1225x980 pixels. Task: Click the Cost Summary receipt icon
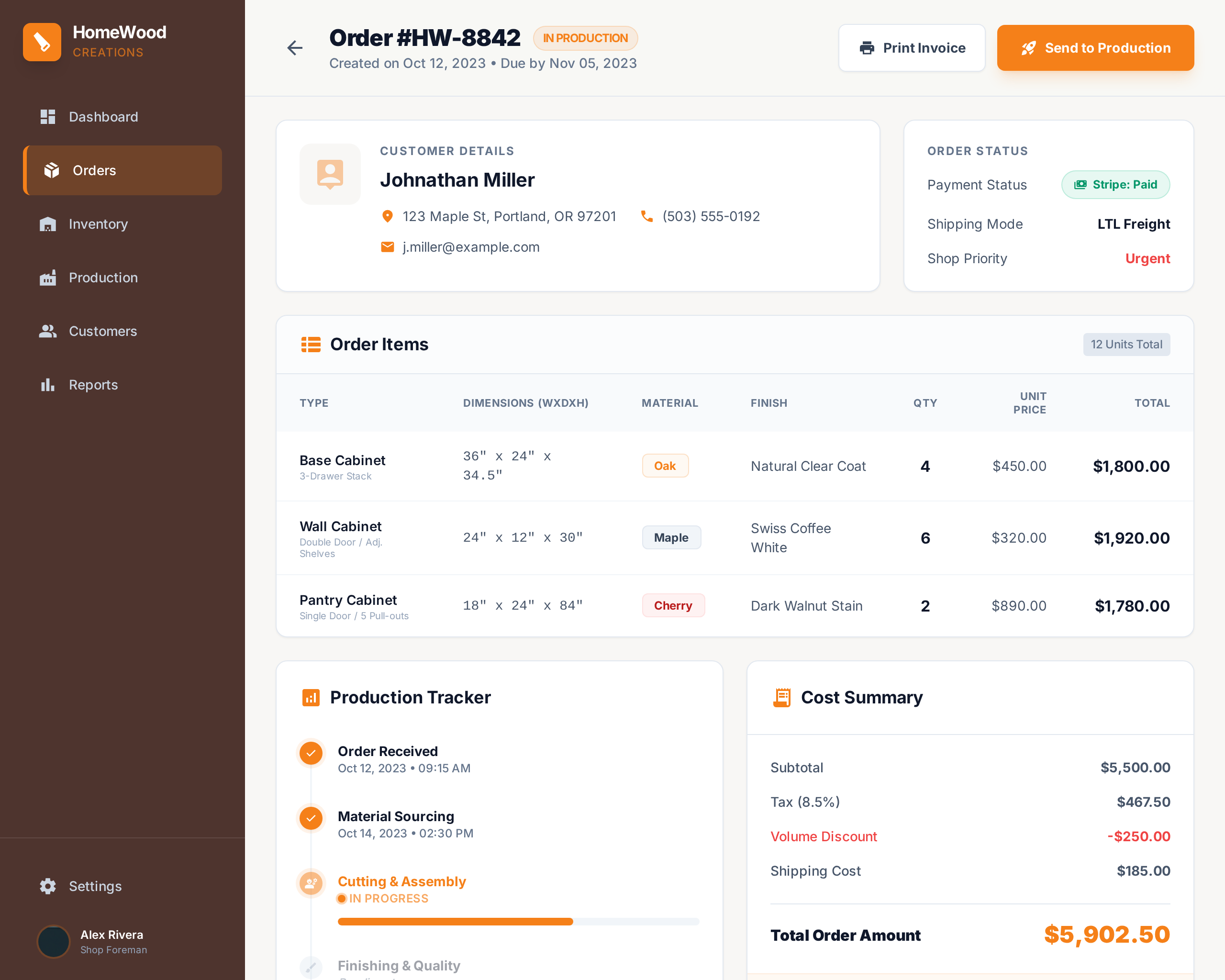pos(782,697)
